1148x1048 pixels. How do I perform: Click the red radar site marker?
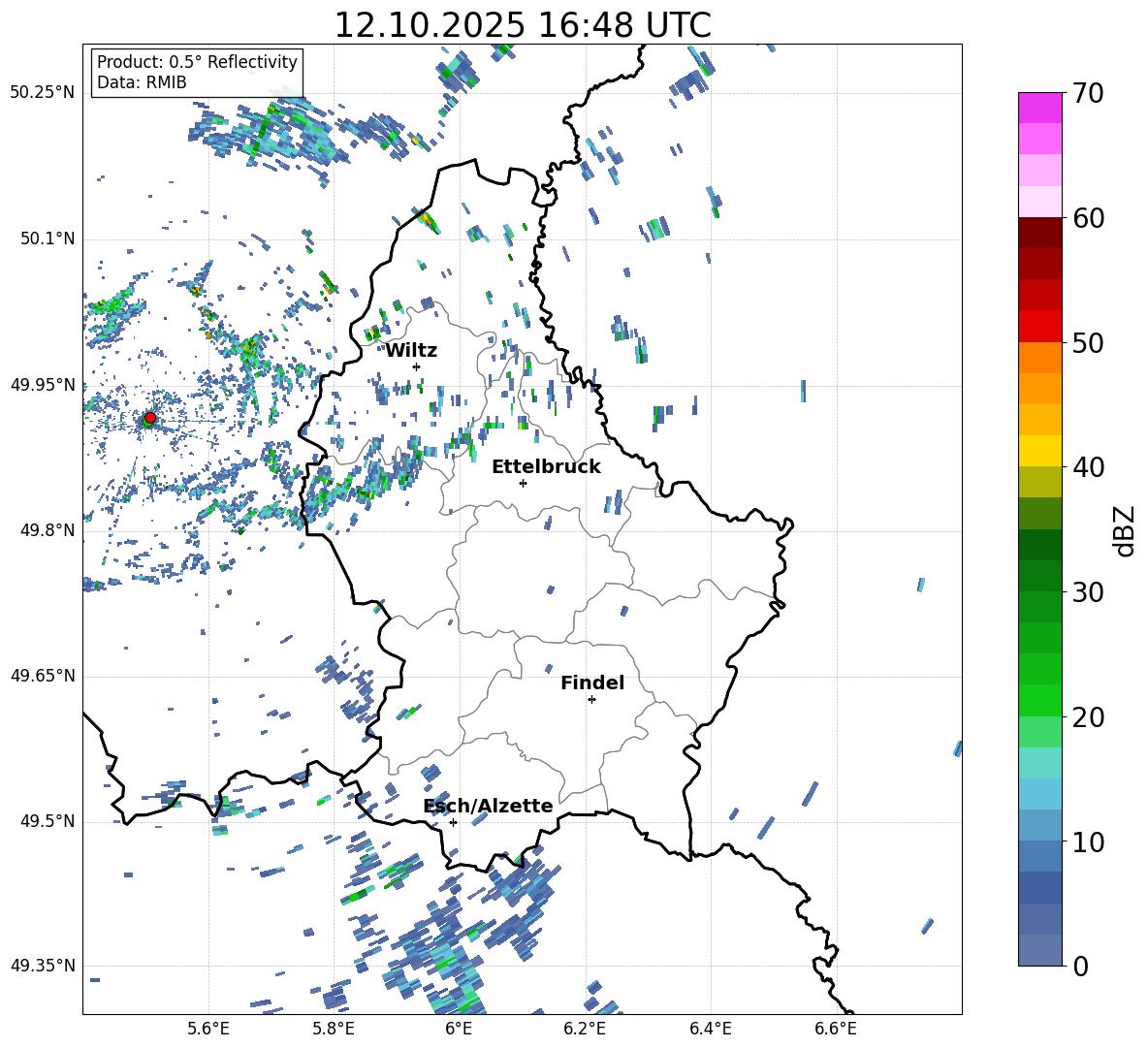[150, 418]
